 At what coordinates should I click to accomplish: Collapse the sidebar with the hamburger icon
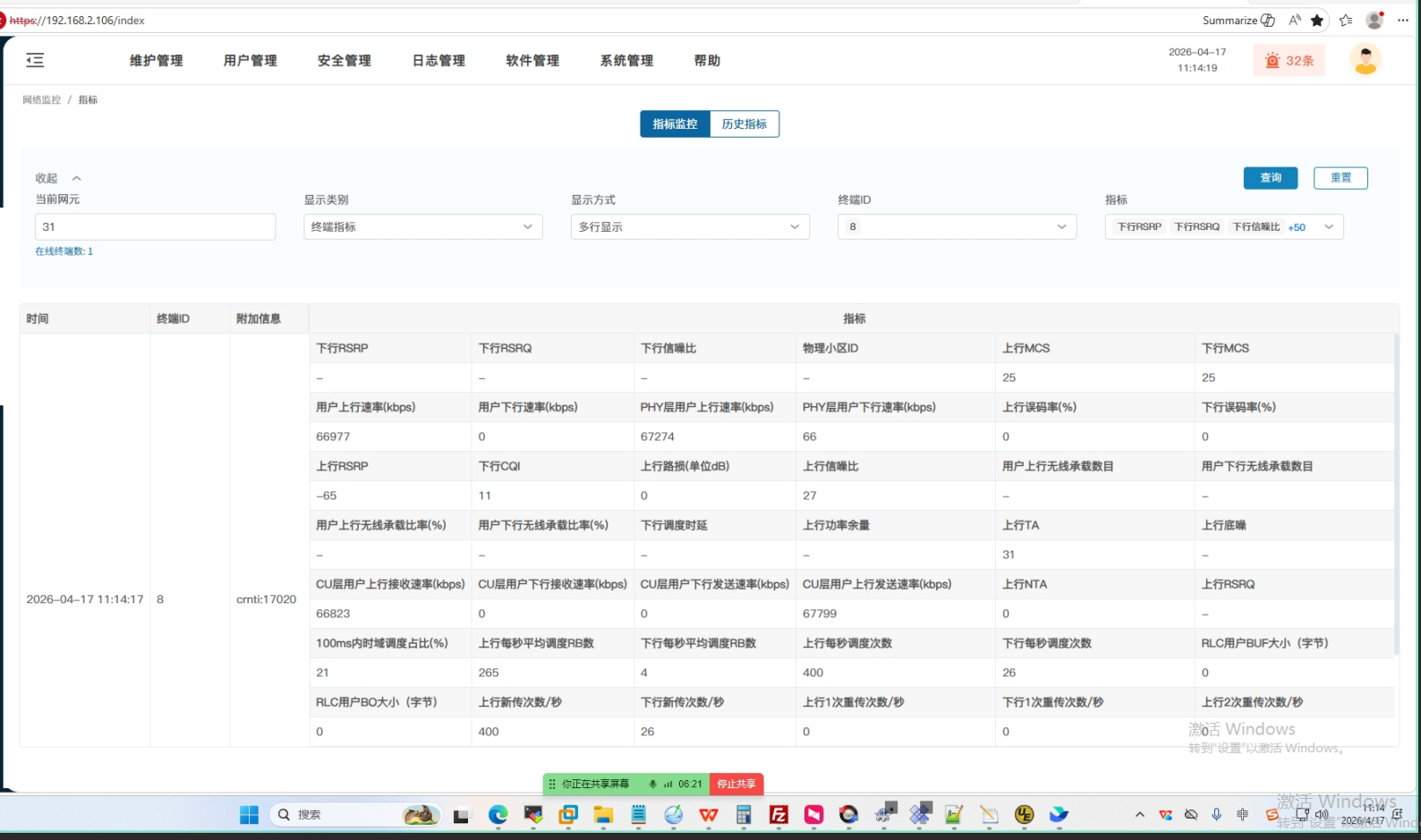35,60
